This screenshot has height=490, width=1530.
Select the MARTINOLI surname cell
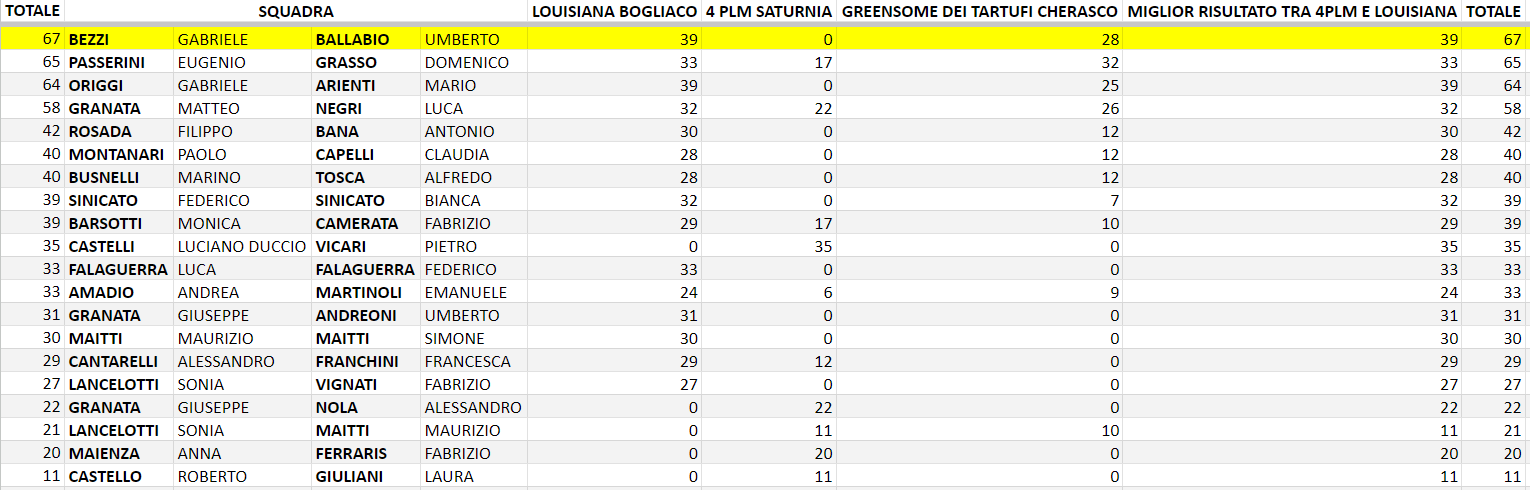click(x=359, y=292)
